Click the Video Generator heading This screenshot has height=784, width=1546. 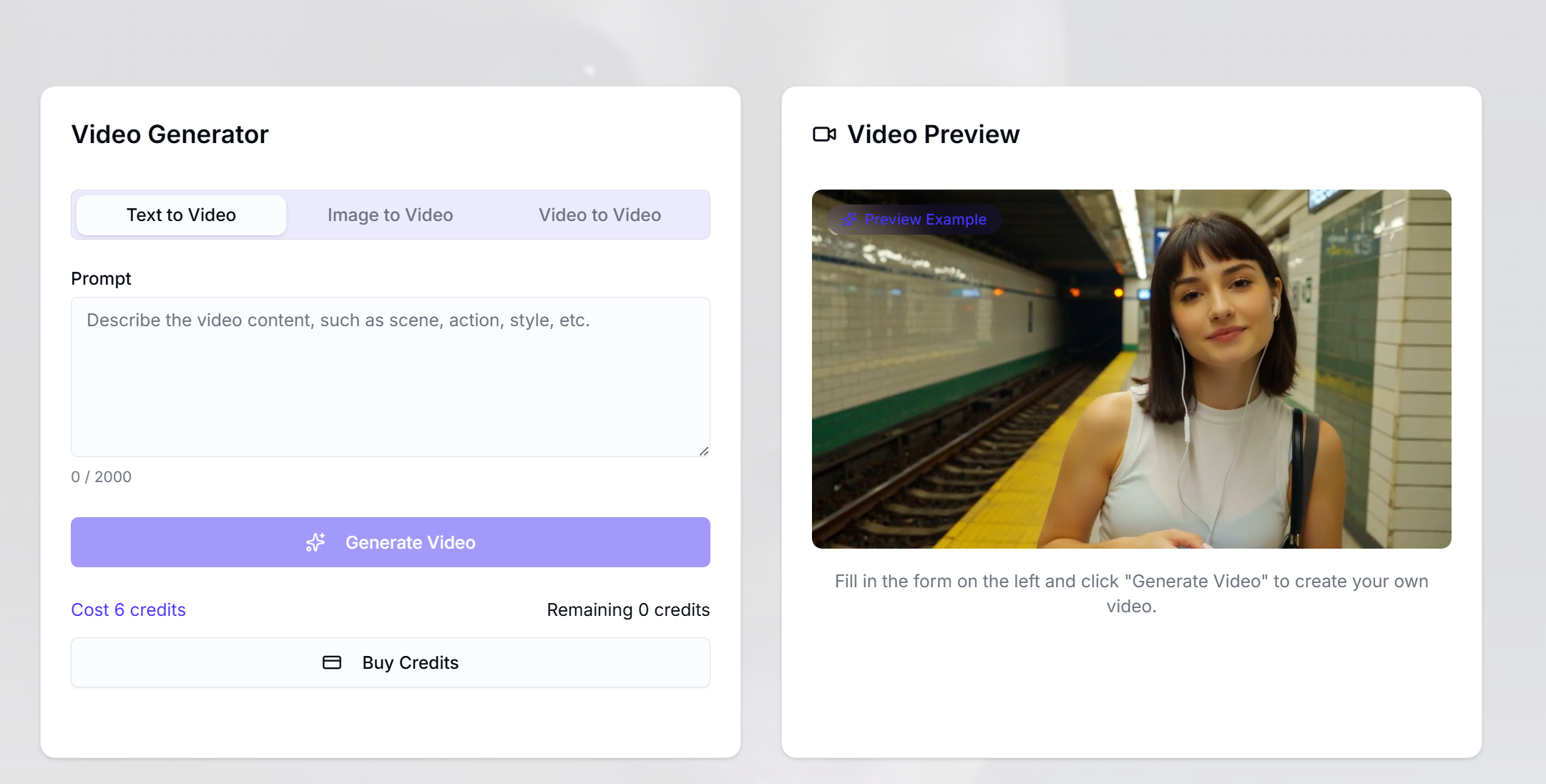point(170,134)
